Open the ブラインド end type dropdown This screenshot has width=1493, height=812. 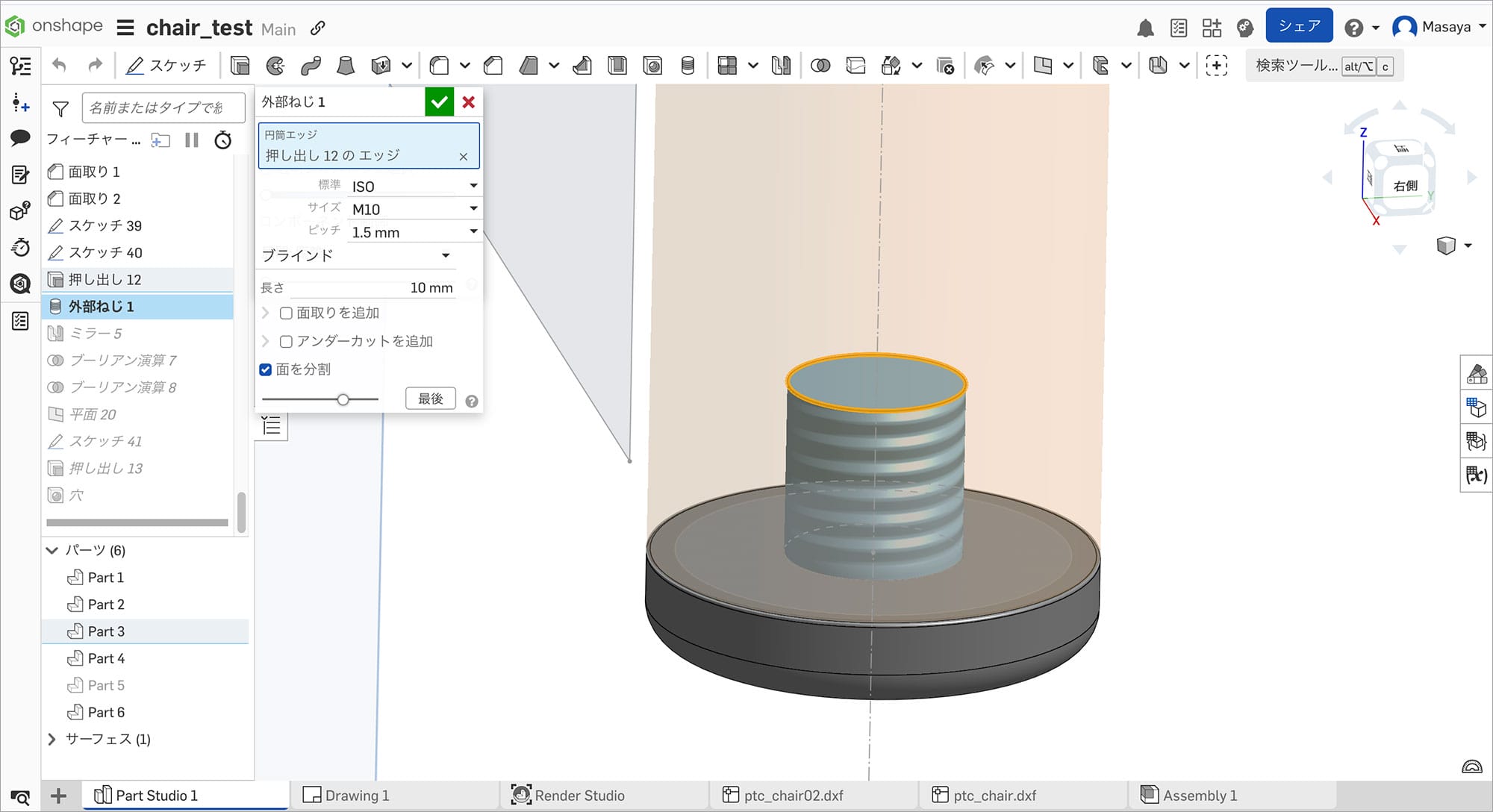tap(356, 256)
